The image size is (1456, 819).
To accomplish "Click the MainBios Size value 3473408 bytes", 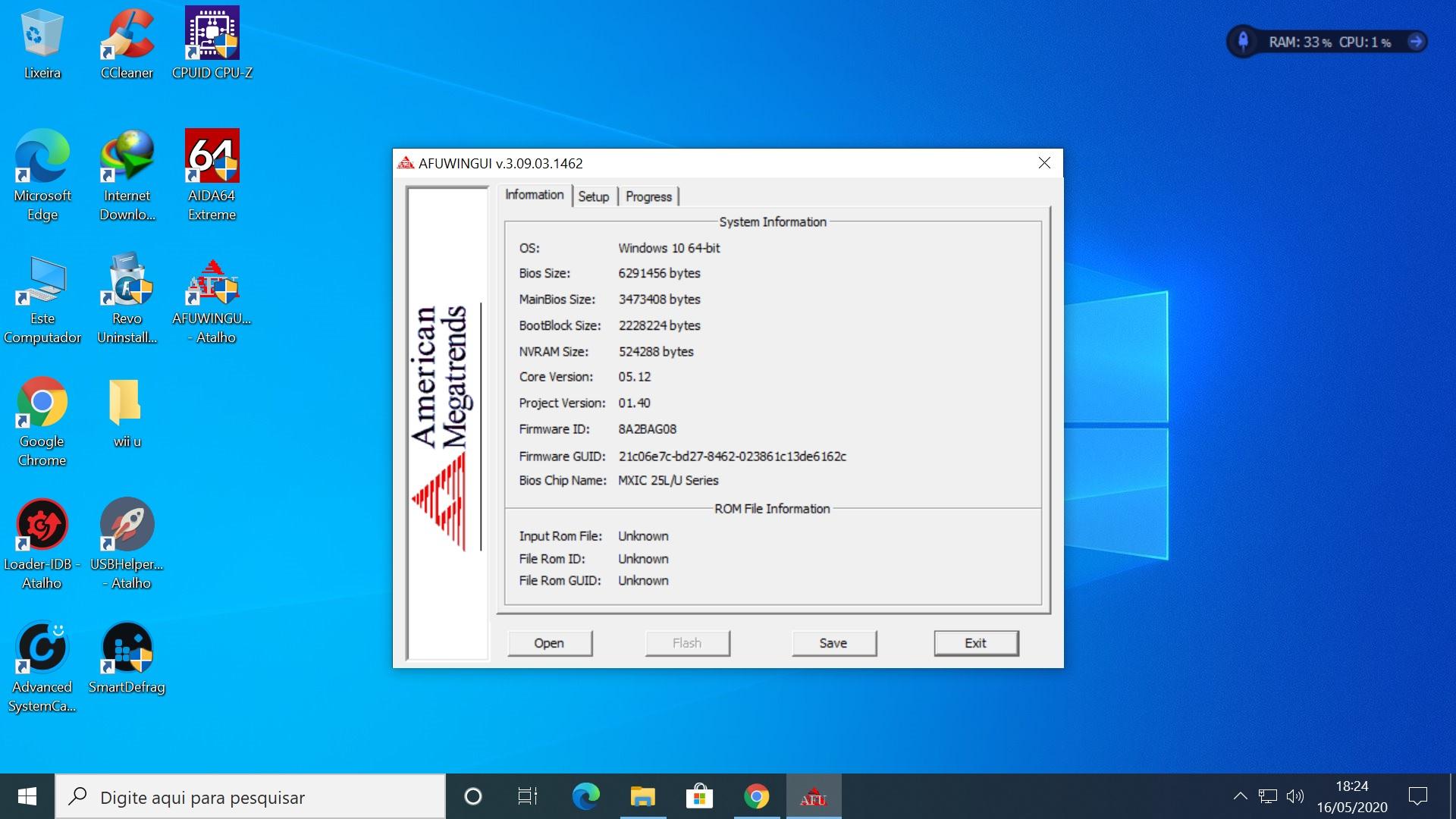I will tap(659, 300).
